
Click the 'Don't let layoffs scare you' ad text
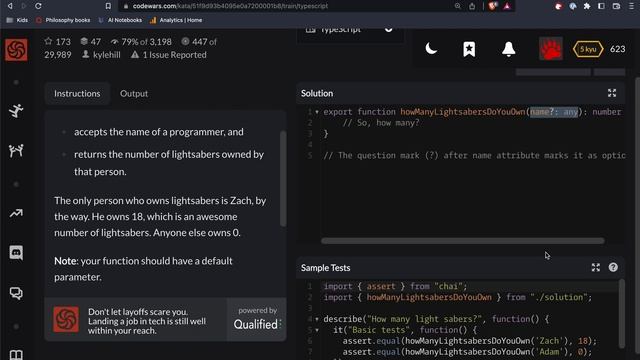tap(147, 321)
